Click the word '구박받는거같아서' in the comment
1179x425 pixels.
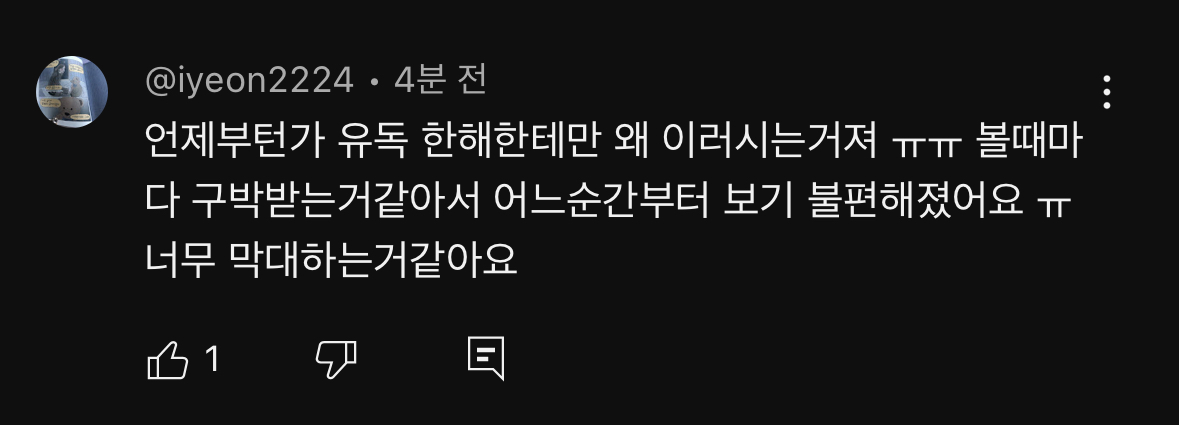[335, 201]
